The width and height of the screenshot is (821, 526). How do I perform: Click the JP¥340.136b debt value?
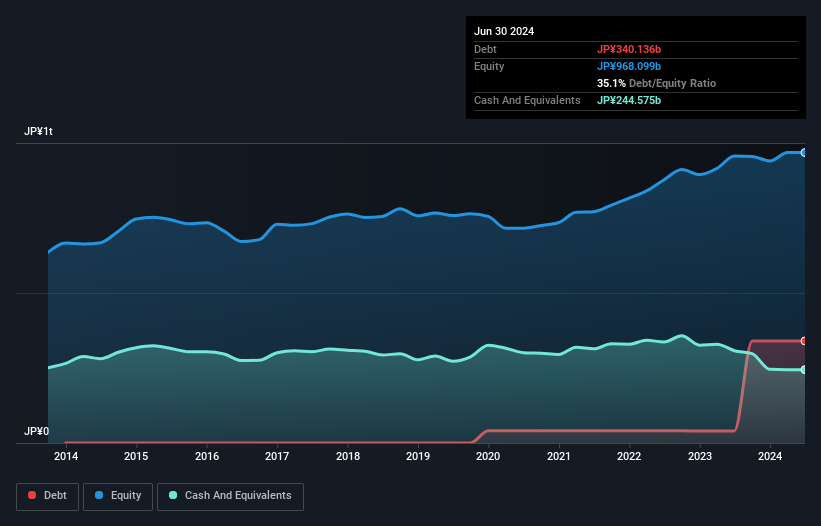[629, 49]
